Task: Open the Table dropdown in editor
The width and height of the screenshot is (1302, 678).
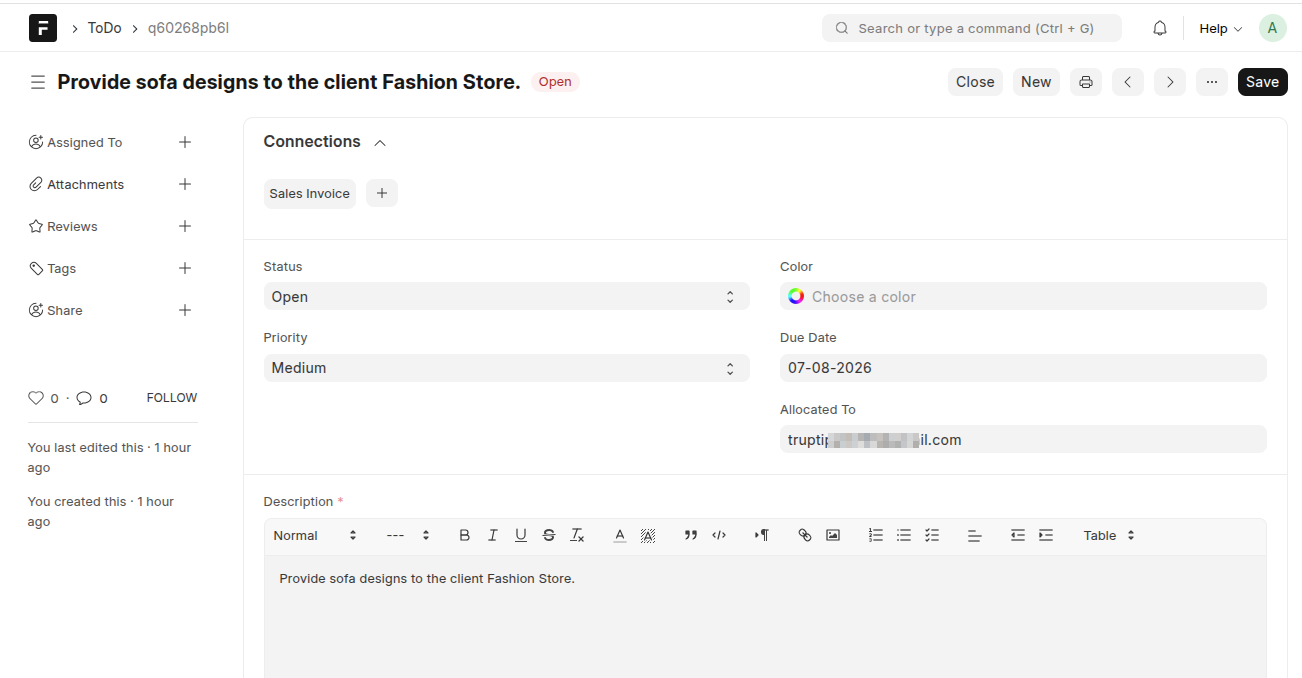Action: point(1109,536)
